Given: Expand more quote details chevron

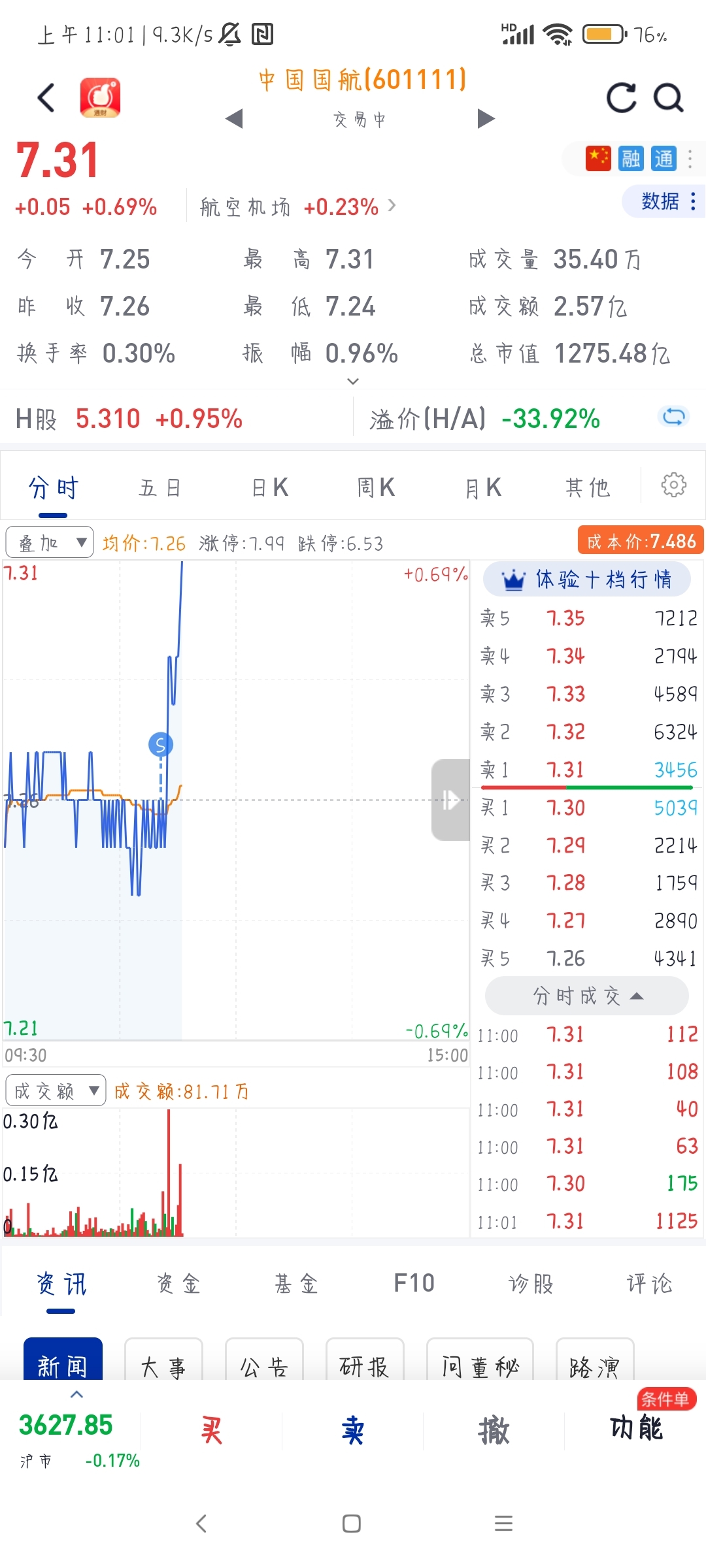Looking at the screenshot, I should [353, 381].
